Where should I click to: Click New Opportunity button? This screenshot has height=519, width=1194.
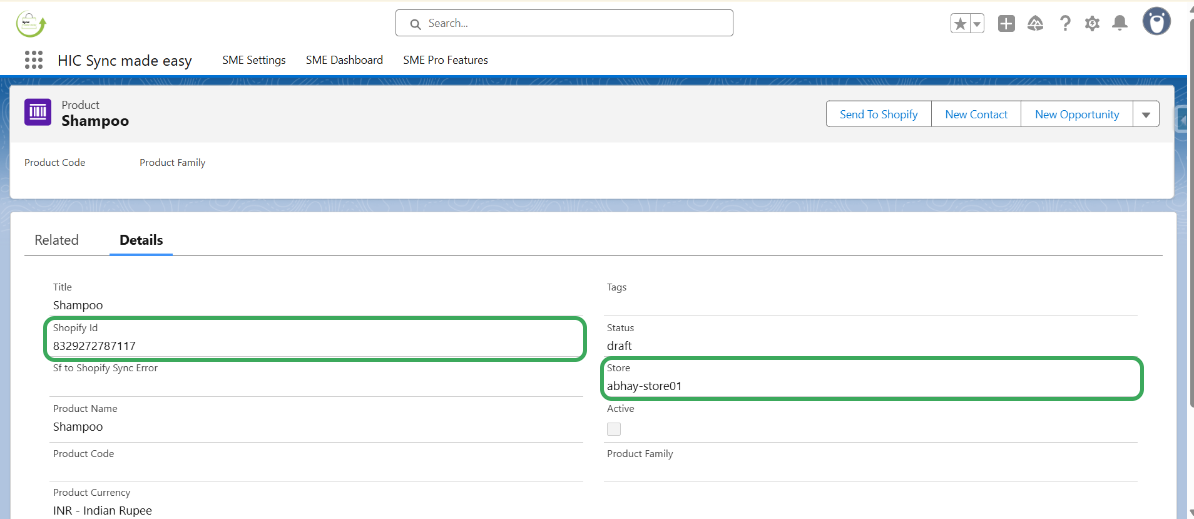point(1076,114)
